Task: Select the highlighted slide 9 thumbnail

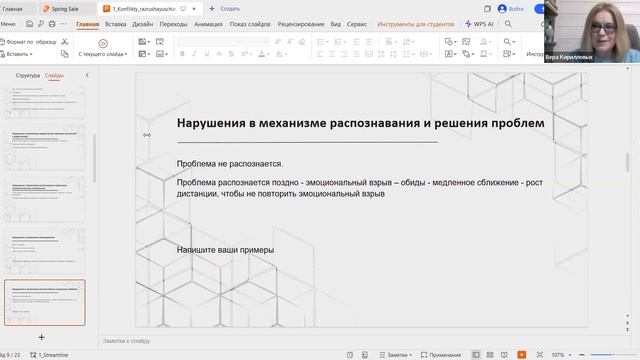Action: point(45,302)
